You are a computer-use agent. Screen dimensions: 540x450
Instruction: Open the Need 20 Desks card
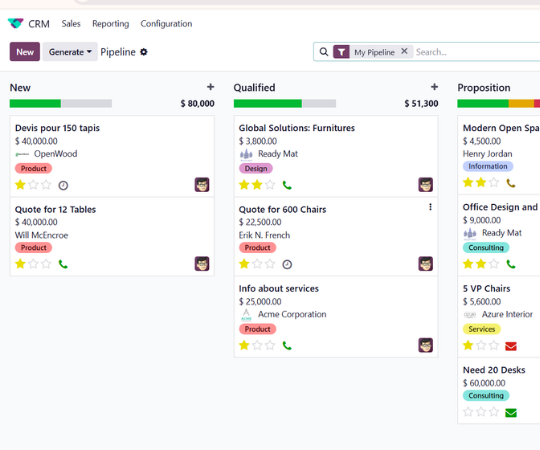[499, 391]
